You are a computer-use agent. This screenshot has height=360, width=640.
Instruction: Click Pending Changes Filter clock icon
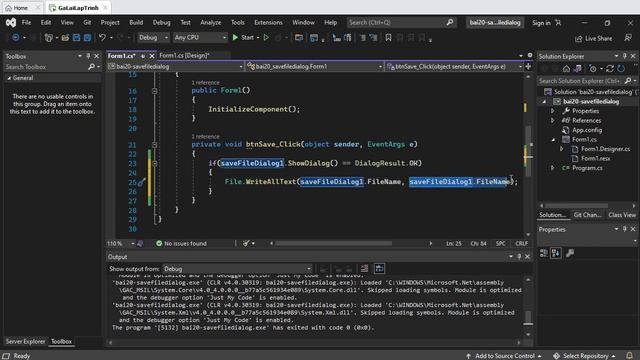pyautogui.click(x=593, y=69)
